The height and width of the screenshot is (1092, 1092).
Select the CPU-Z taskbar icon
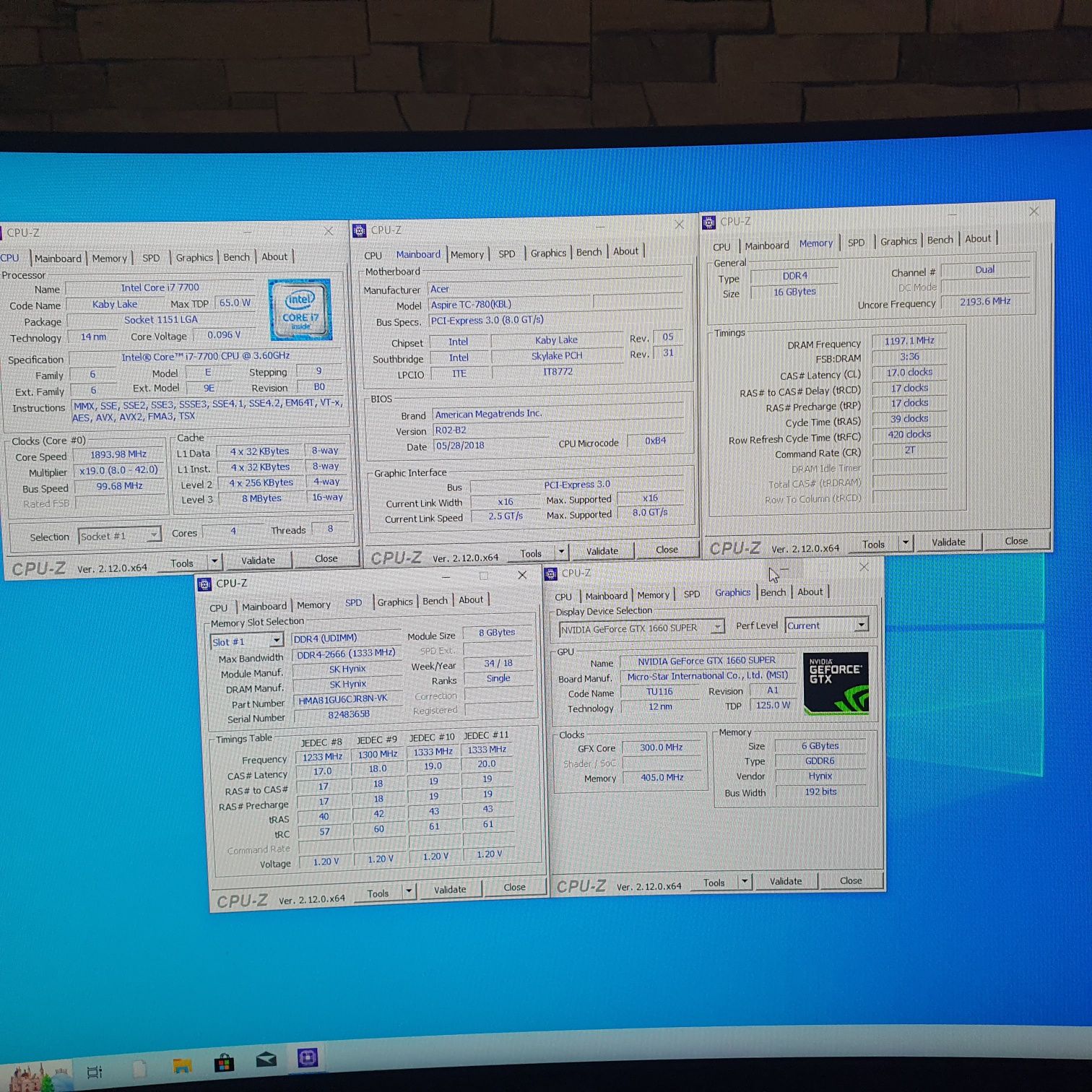(308, 1058)
